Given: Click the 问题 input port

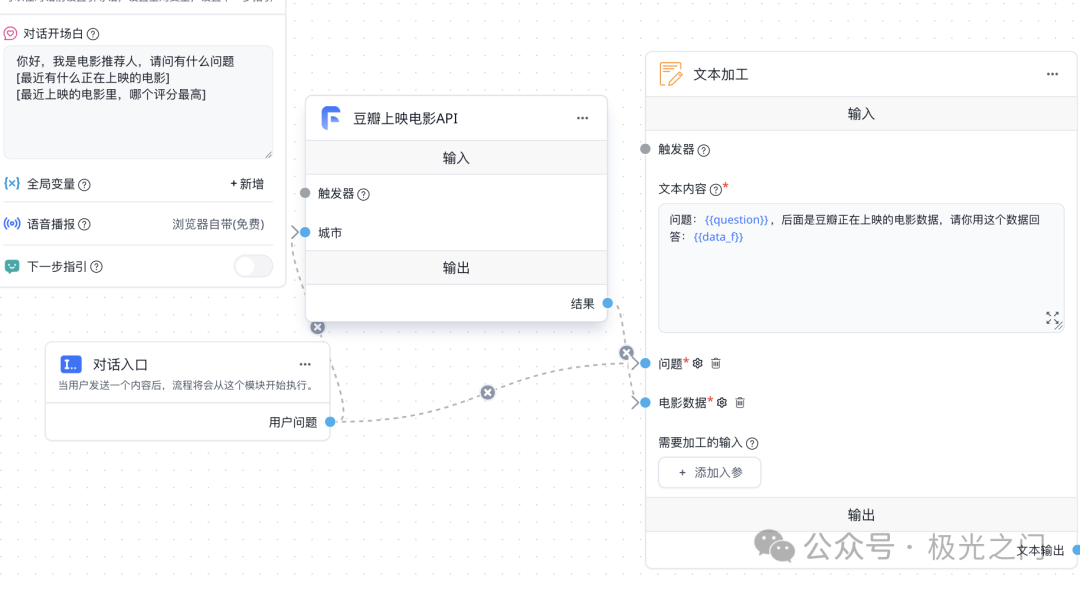Looking at the screenshot, I should [645, 364].
